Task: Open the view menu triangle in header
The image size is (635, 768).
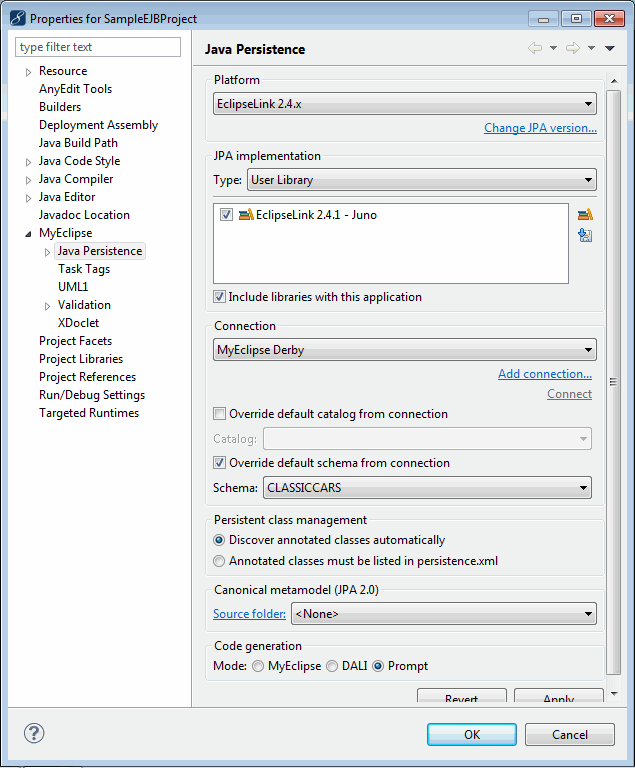Action: tap(610, 49)
